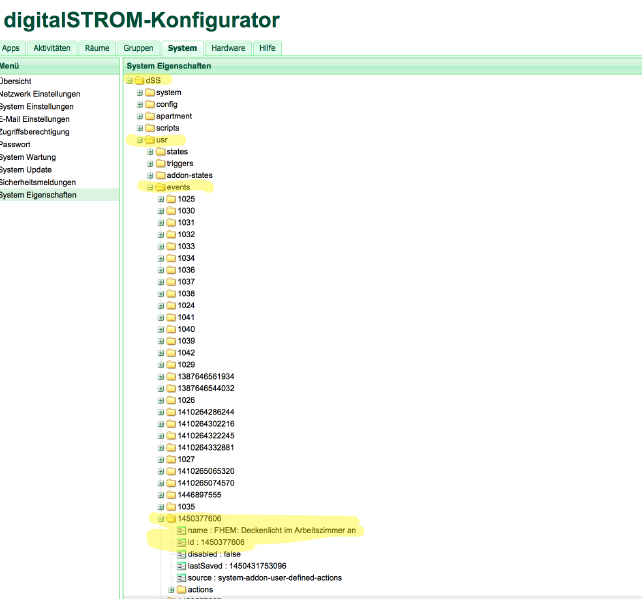This screenshot has height=599, width=642.
Task: Click folder icon of event 1037
Action: (171, 282)
